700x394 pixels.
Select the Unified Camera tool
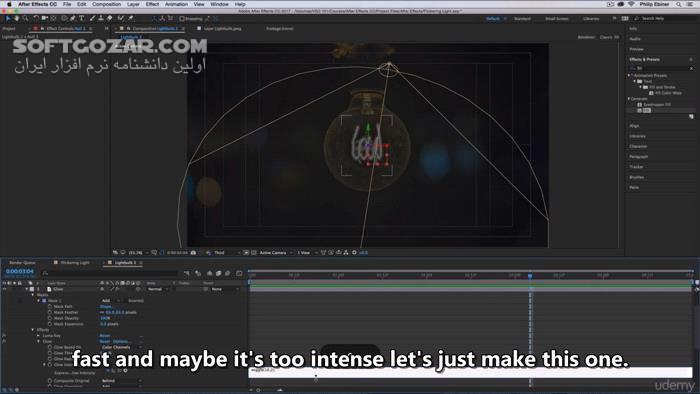pos(45,18)
